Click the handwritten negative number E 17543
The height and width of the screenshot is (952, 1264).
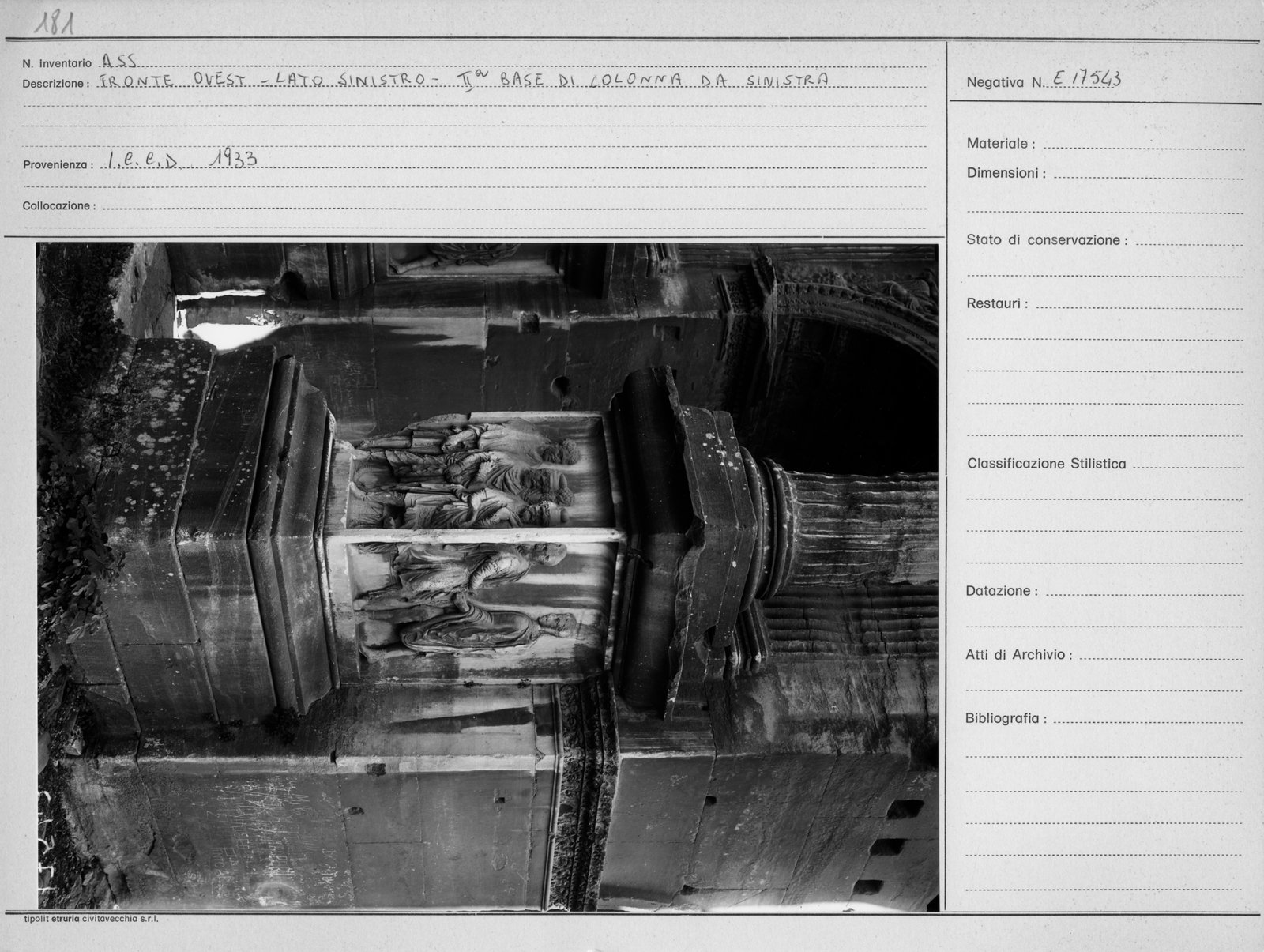click(1087, 79)
